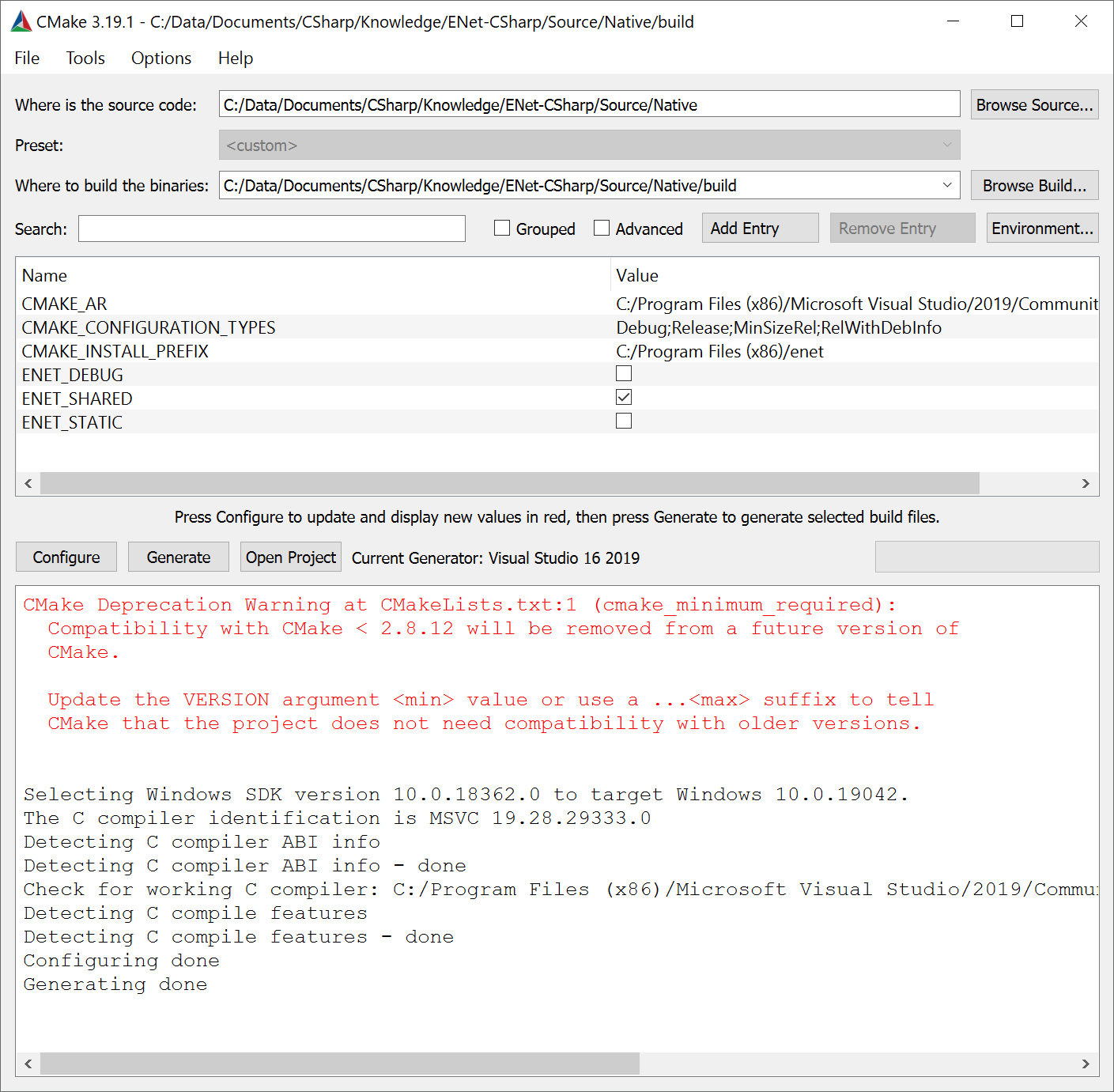Click the Generate button
The width and height of the screenshot is (1114, 1092).
[x=179, y=557]
